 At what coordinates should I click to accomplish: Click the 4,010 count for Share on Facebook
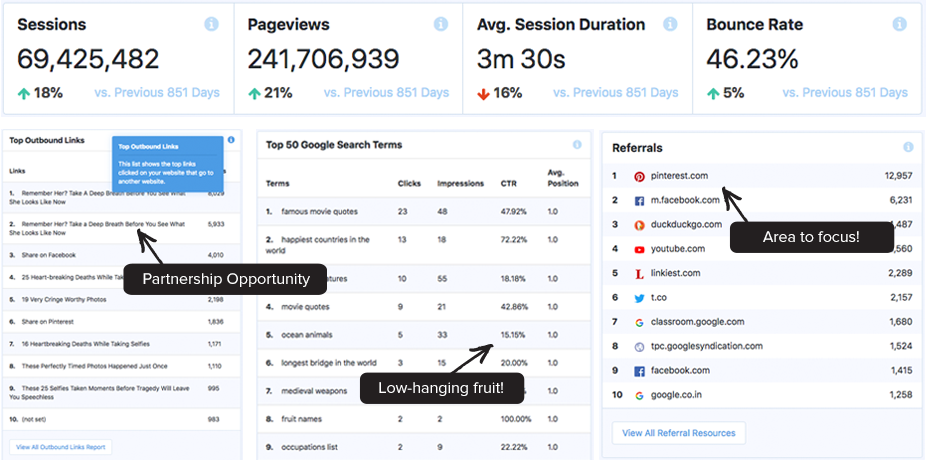pos(216,255)
